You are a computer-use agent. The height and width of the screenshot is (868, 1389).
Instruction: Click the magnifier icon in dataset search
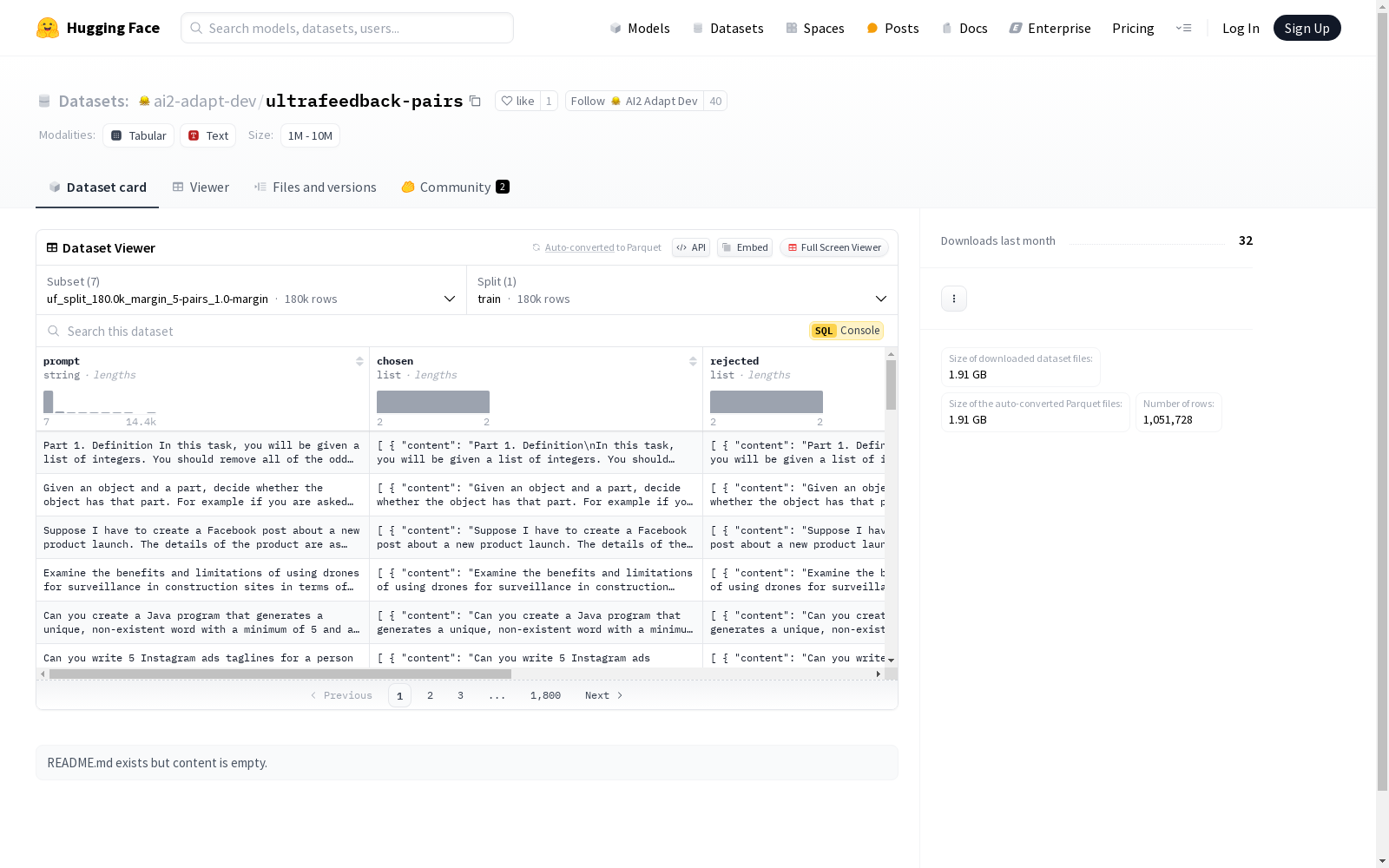[54, 331]
